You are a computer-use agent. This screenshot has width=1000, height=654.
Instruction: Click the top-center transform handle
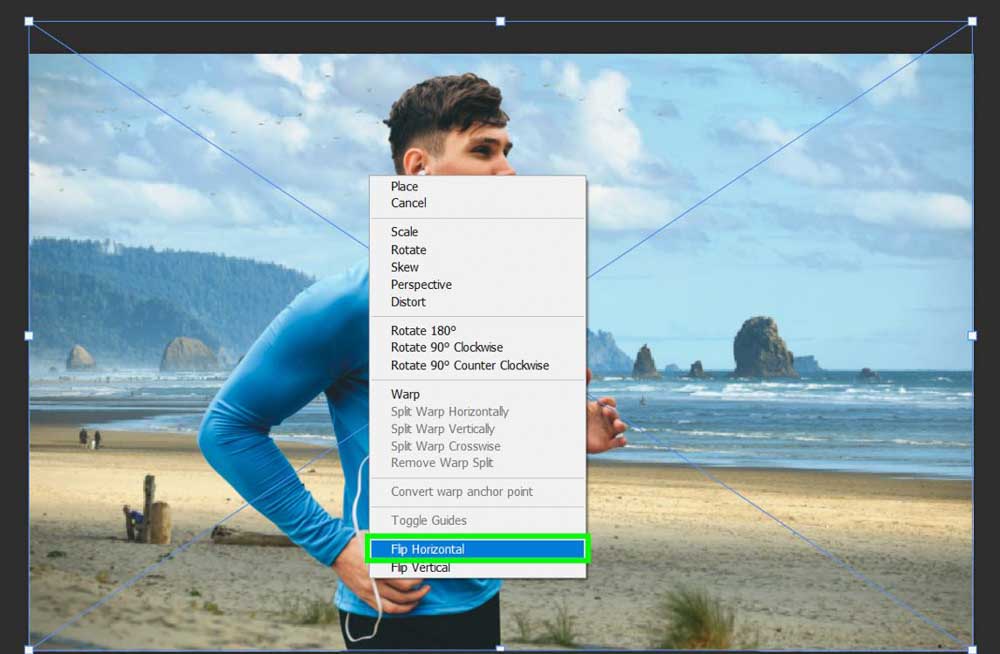coord(501,21)
